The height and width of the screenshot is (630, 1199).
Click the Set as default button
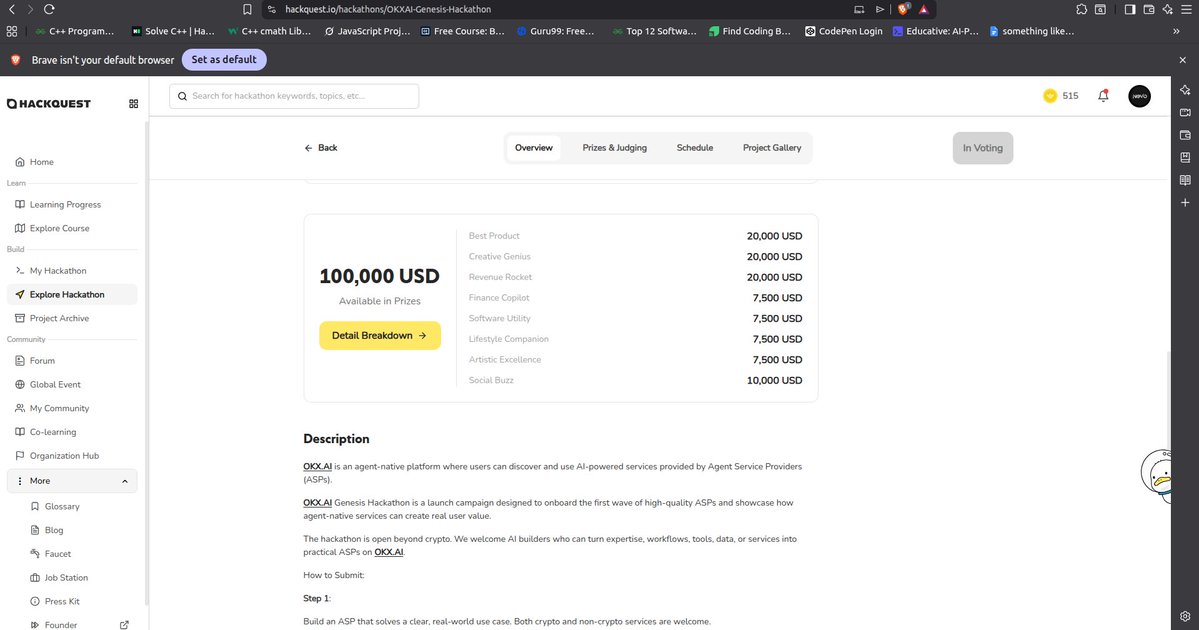224,60
